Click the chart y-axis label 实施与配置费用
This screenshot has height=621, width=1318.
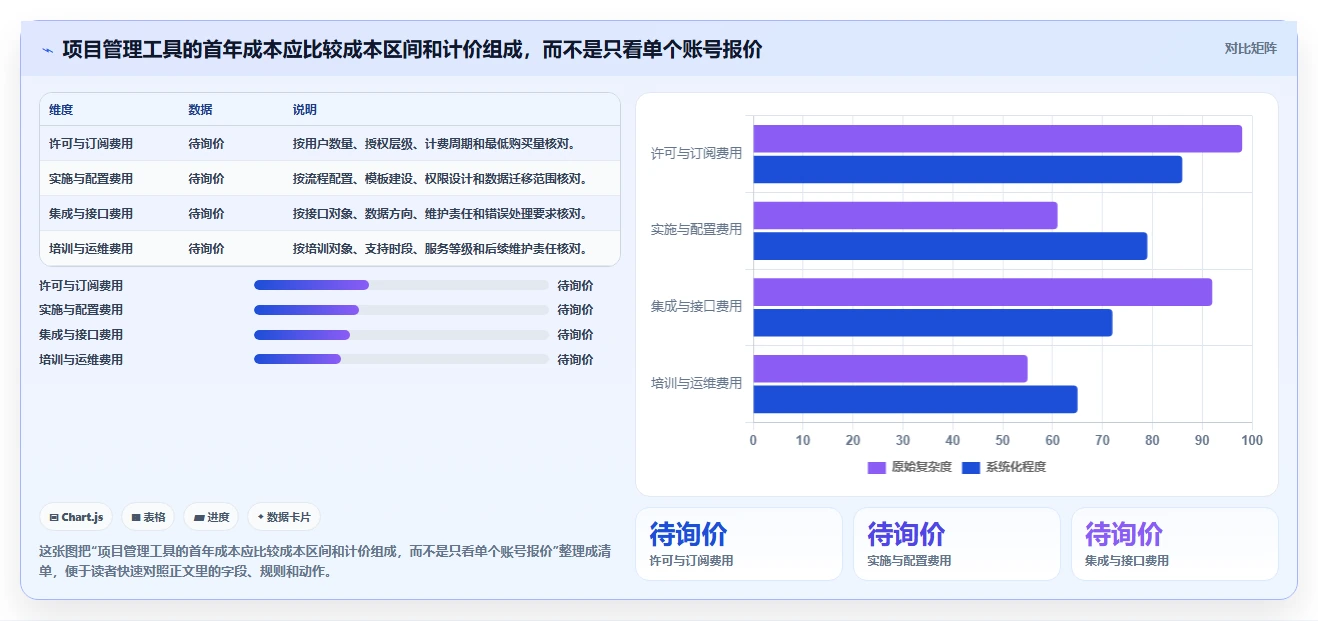pos(697,230)
